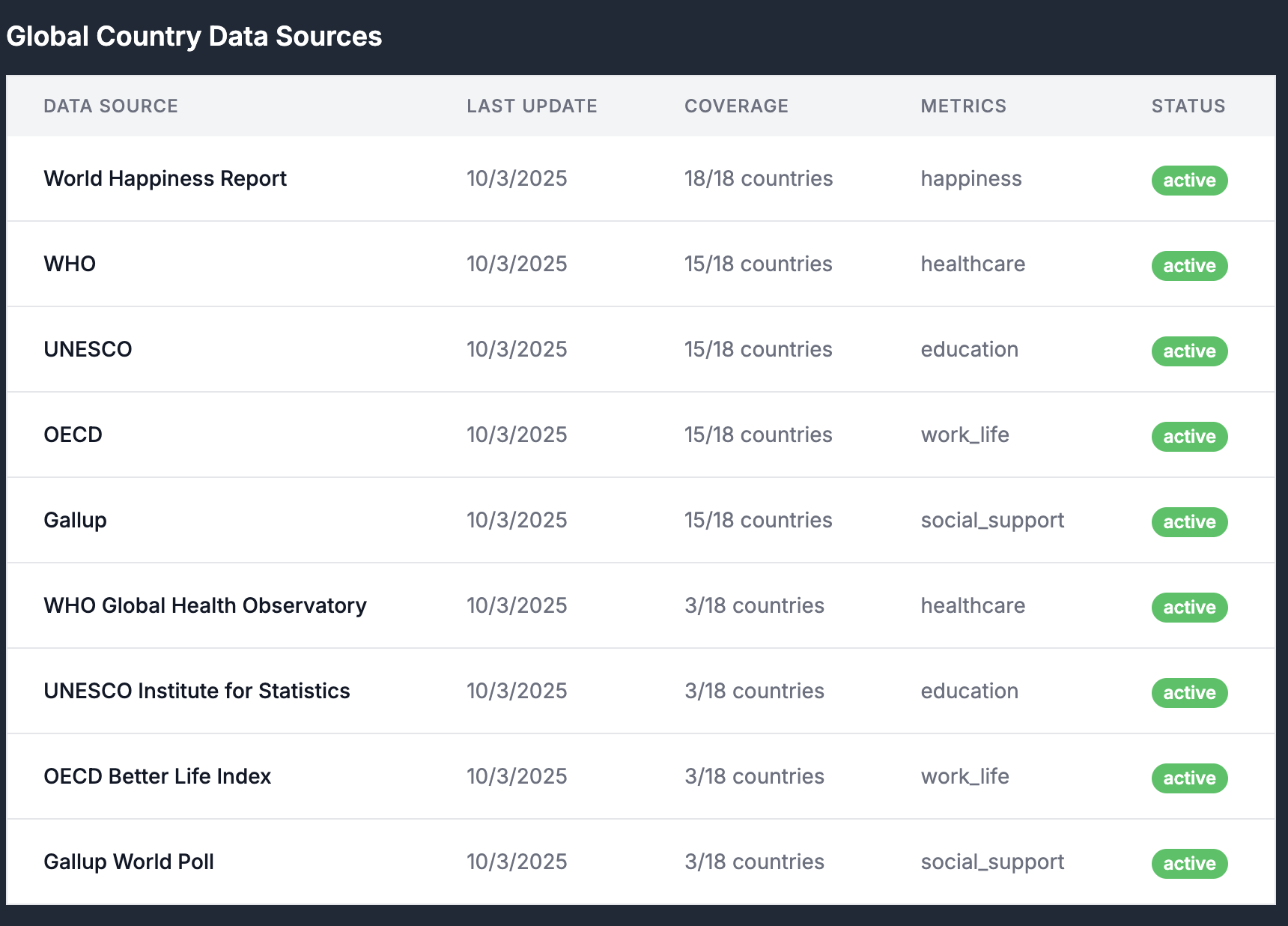The image size is (1288, 926).
Task: Click the active status badge for WHO
Action: click(x=1189, y=266)
